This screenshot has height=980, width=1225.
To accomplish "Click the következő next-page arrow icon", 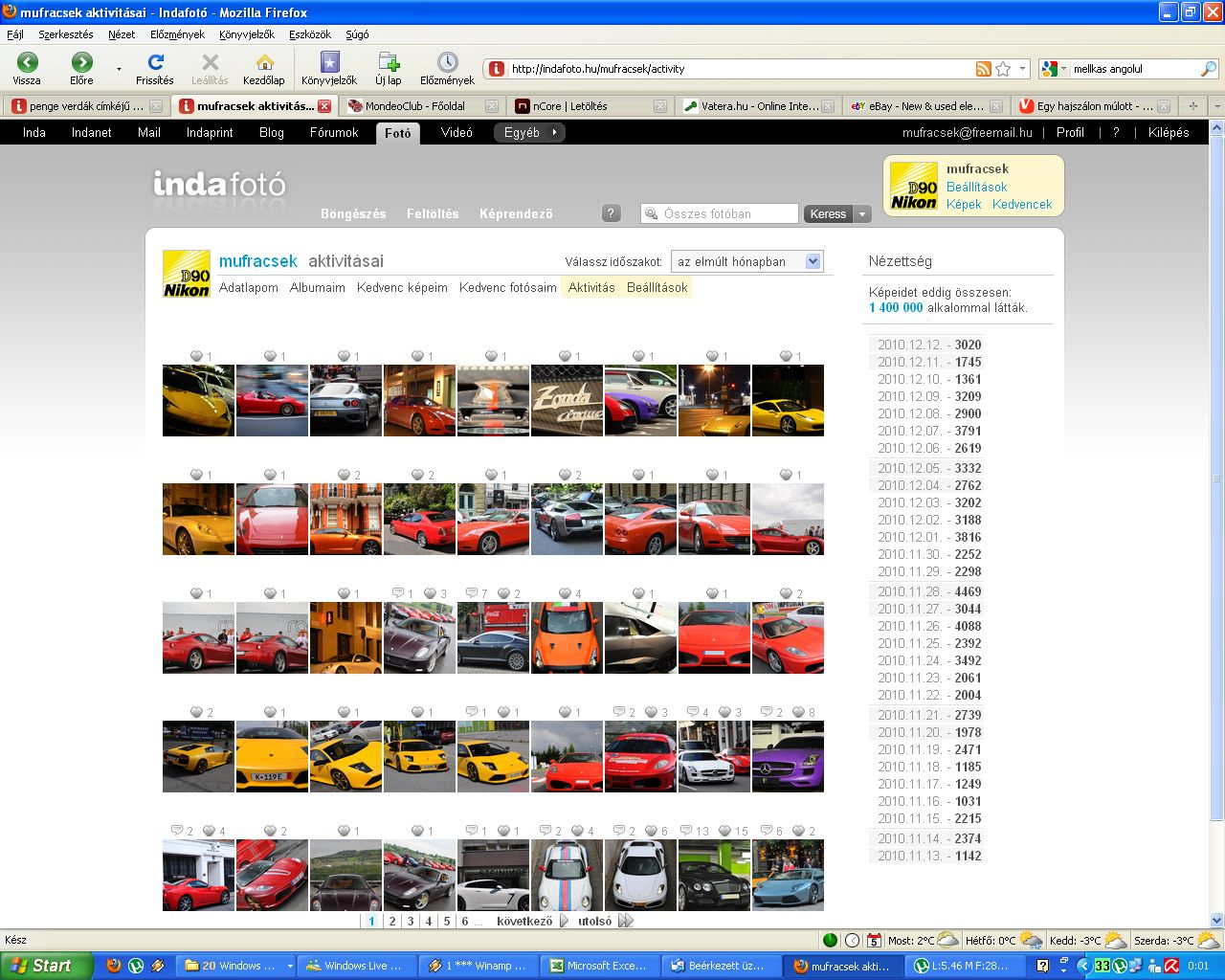I will click(564, 921).
